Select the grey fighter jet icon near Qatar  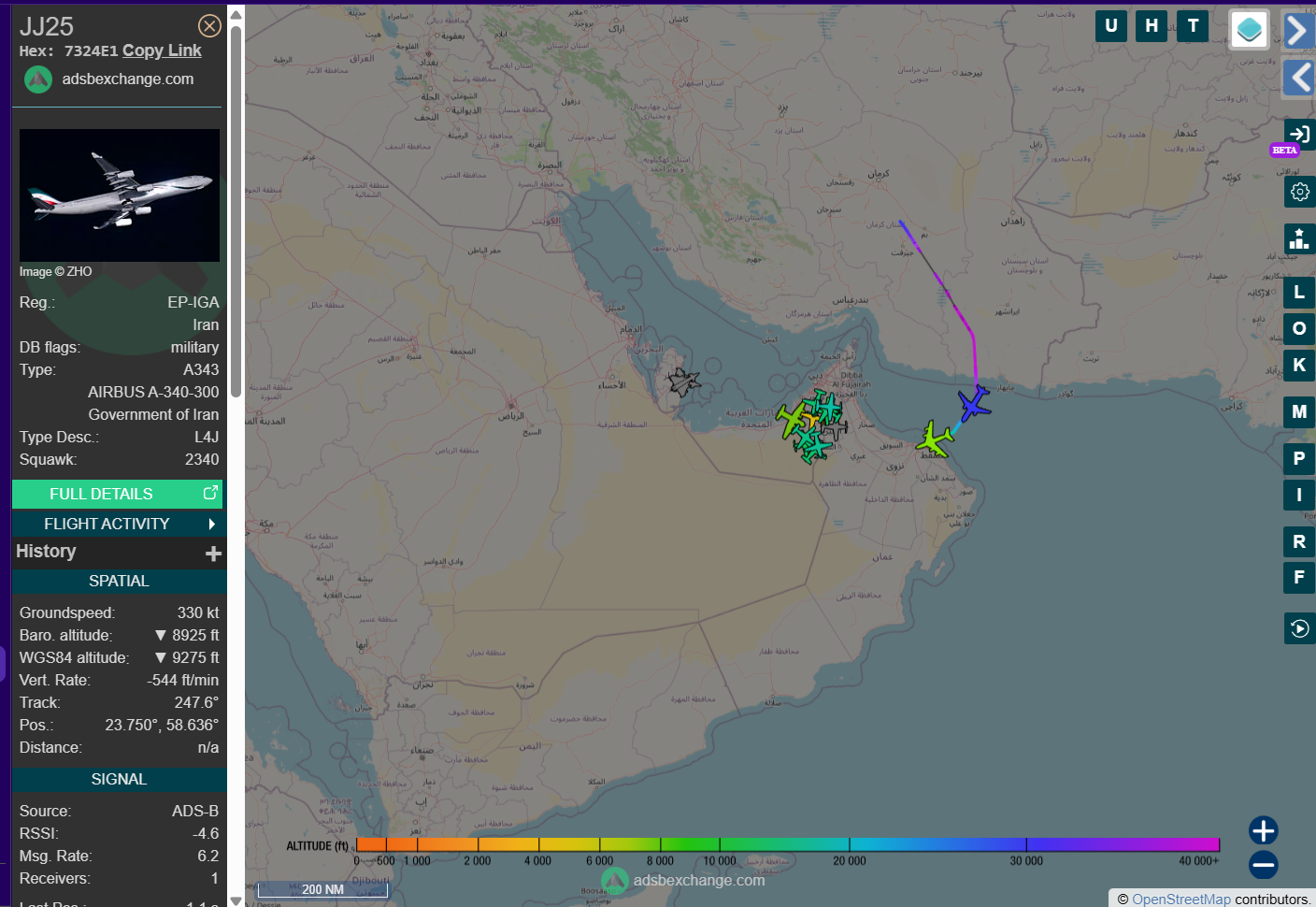point(683,382)
